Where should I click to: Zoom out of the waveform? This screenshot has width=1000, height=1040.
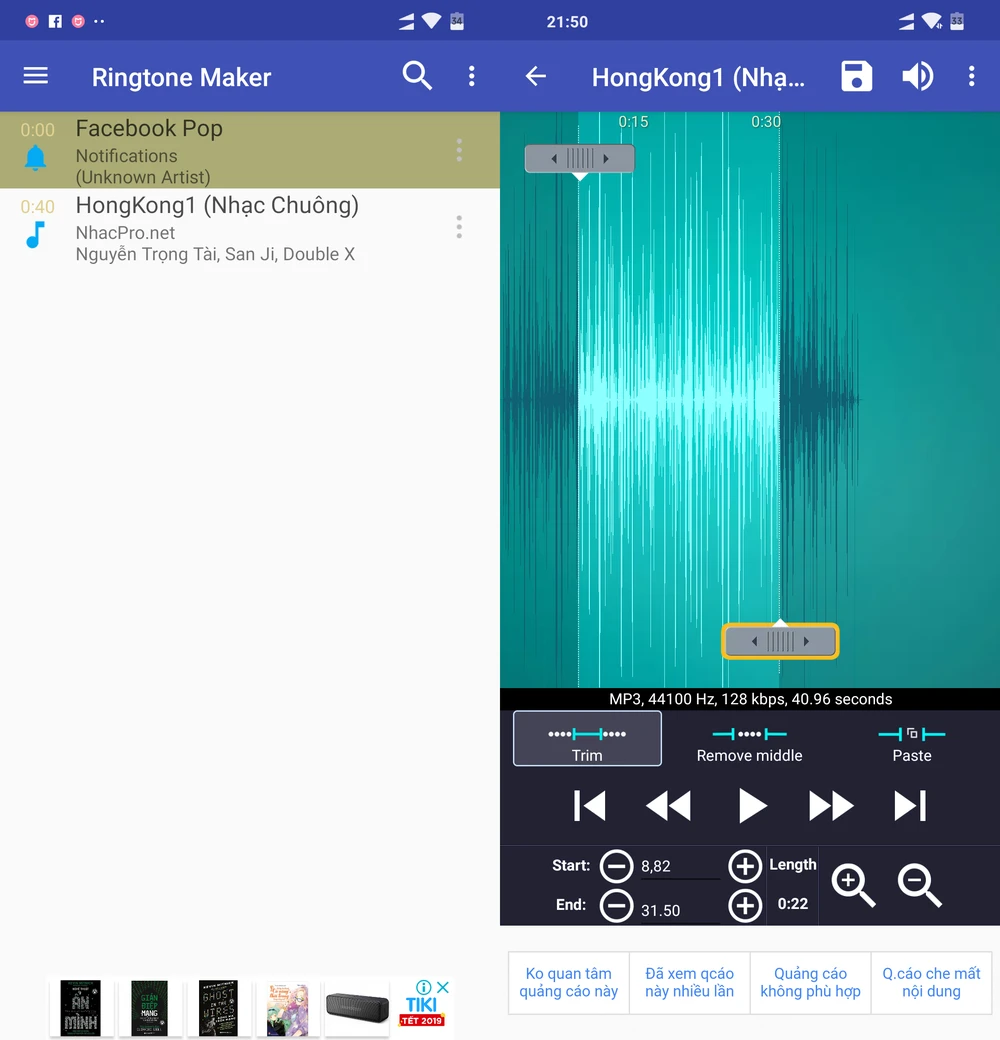tap(919, 885)
